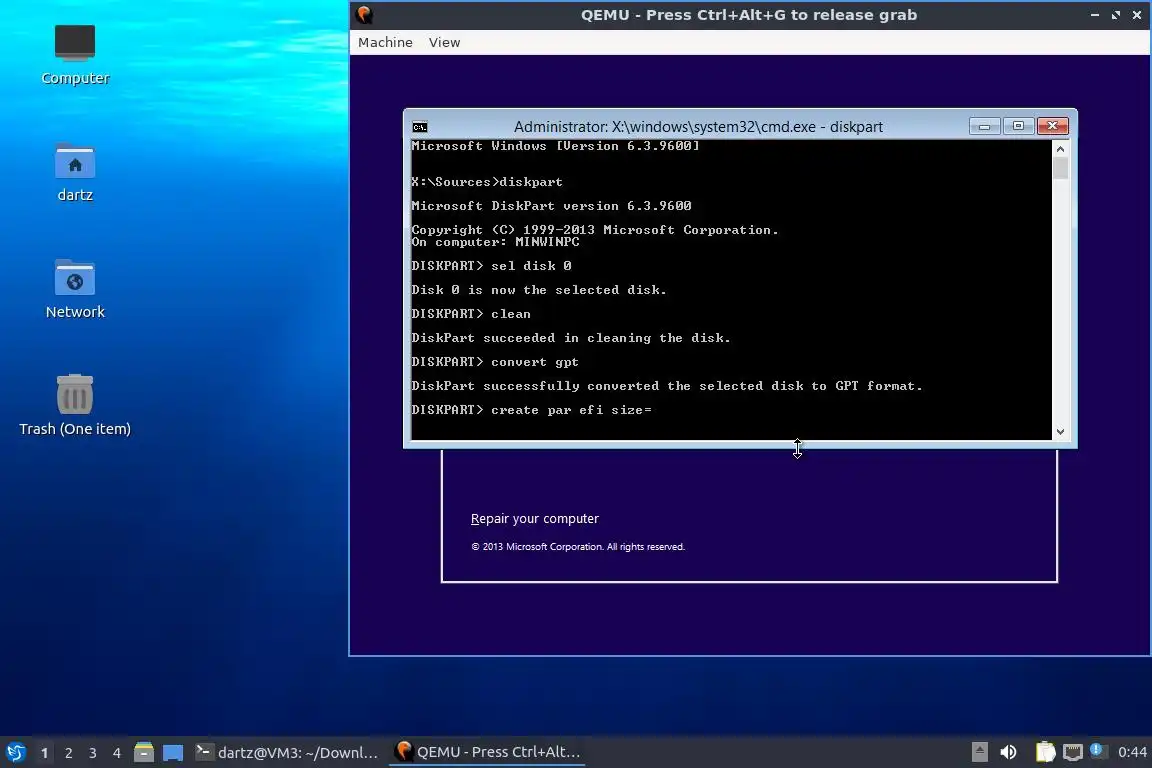Close the cmd.exe diskpart window
This screenshot has height=768, width=1152.
(x=1052, y=126)
